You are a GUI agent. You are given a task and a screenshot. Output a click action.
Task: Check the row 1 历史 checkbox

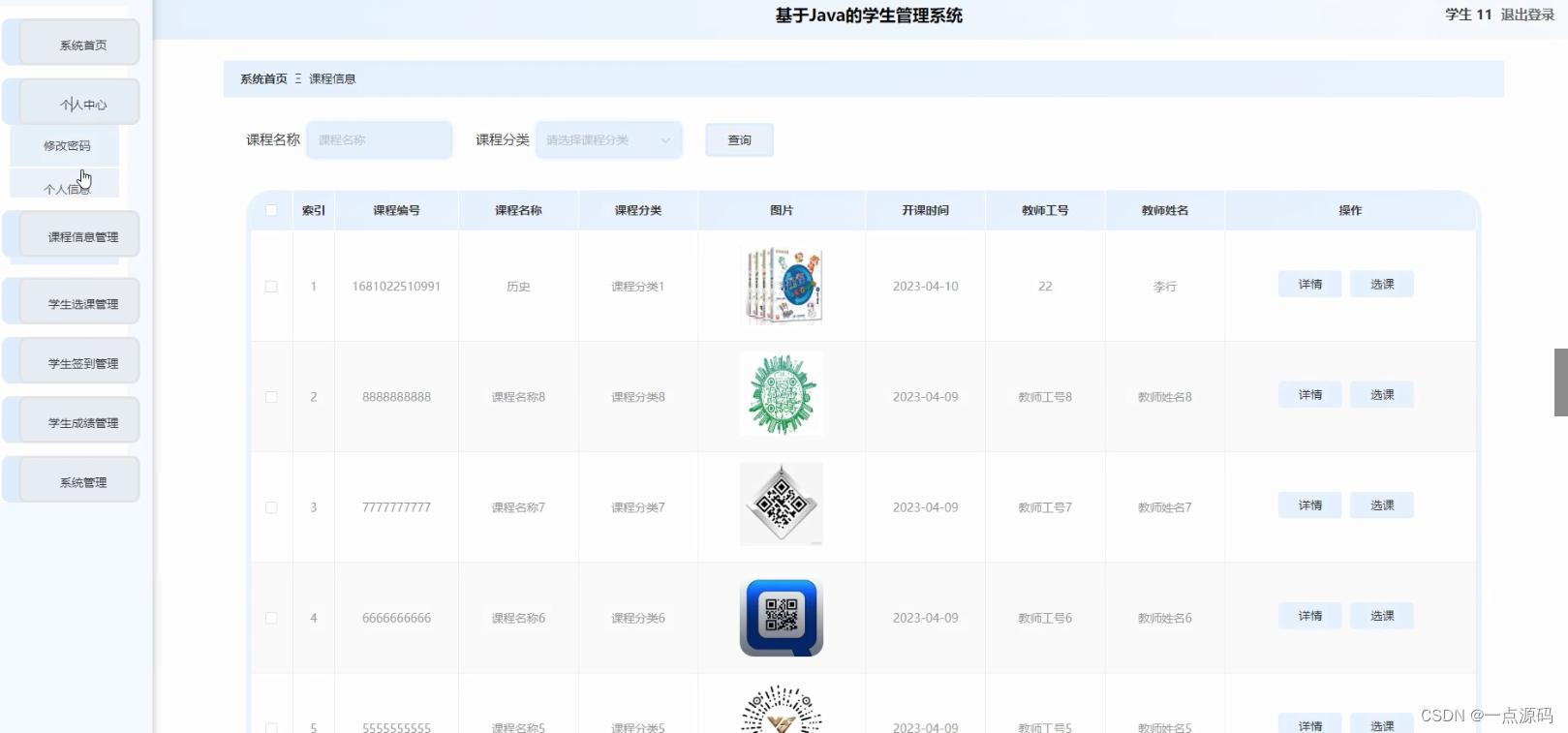pyautogui.click(x=271, y=287)
